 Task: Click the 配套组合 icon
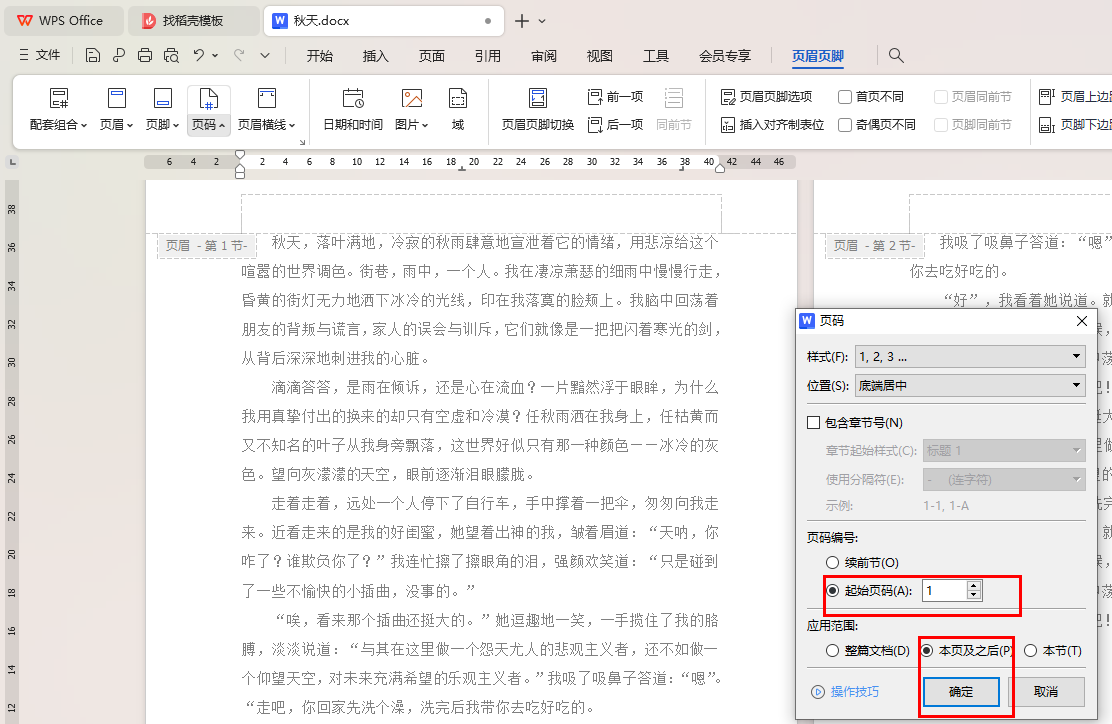(x=58, y=98)
